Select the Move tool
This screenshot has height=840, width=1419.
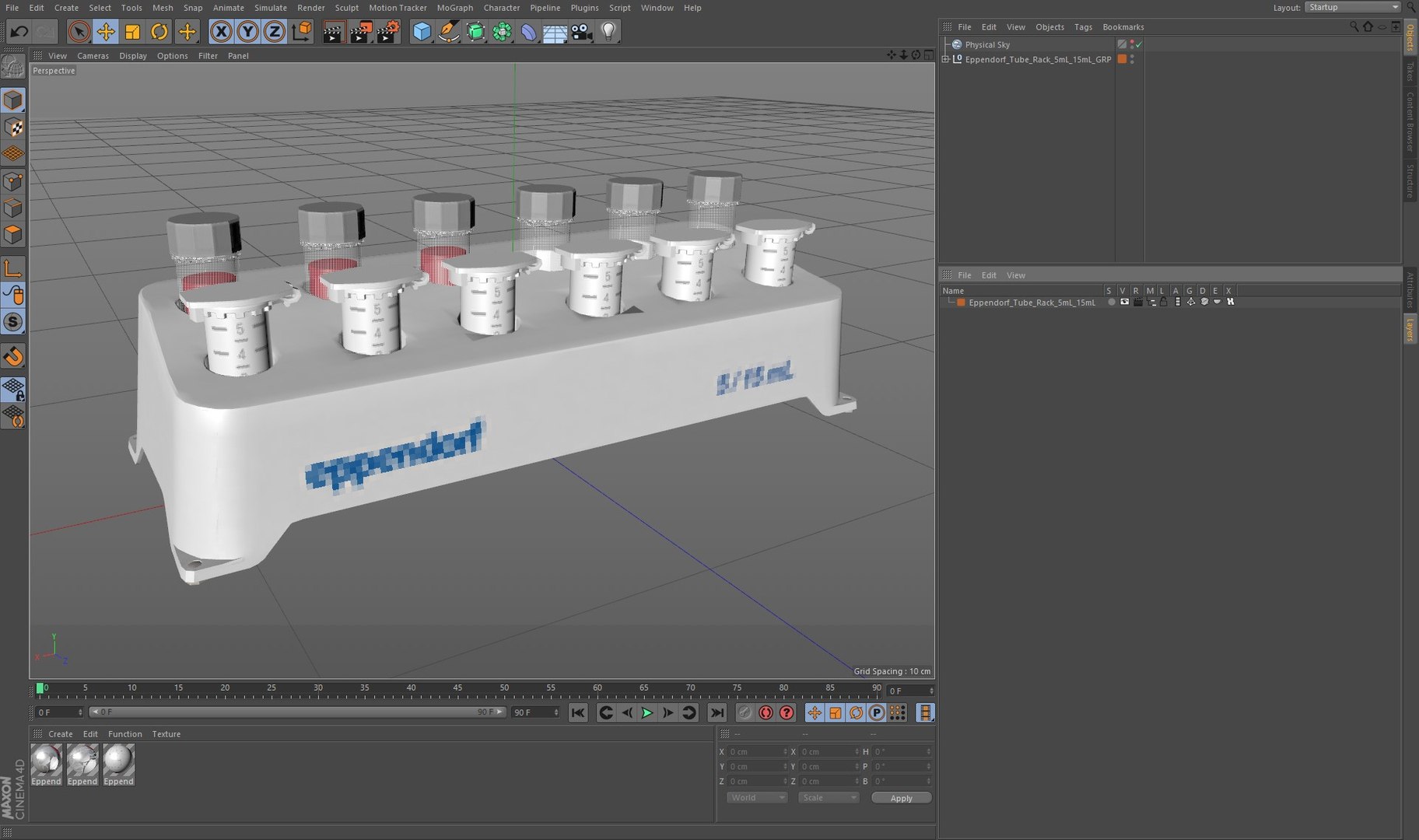click(106, 32)
